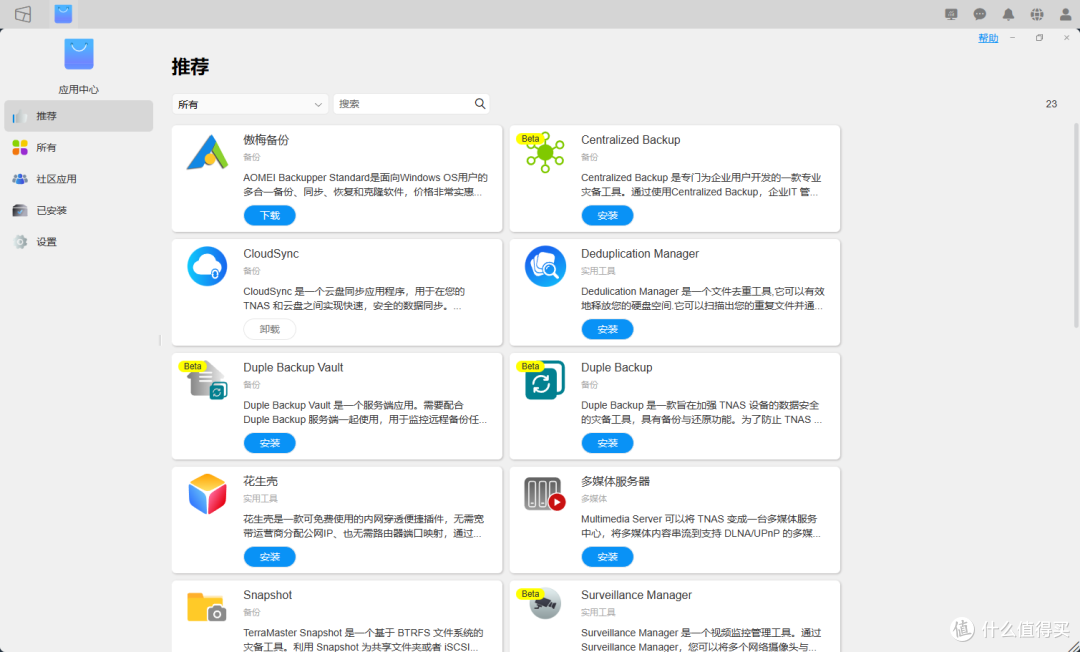Open the notifications bell icon
1080x652 pixels.
pyautogui.click(x=1008, y=14)
